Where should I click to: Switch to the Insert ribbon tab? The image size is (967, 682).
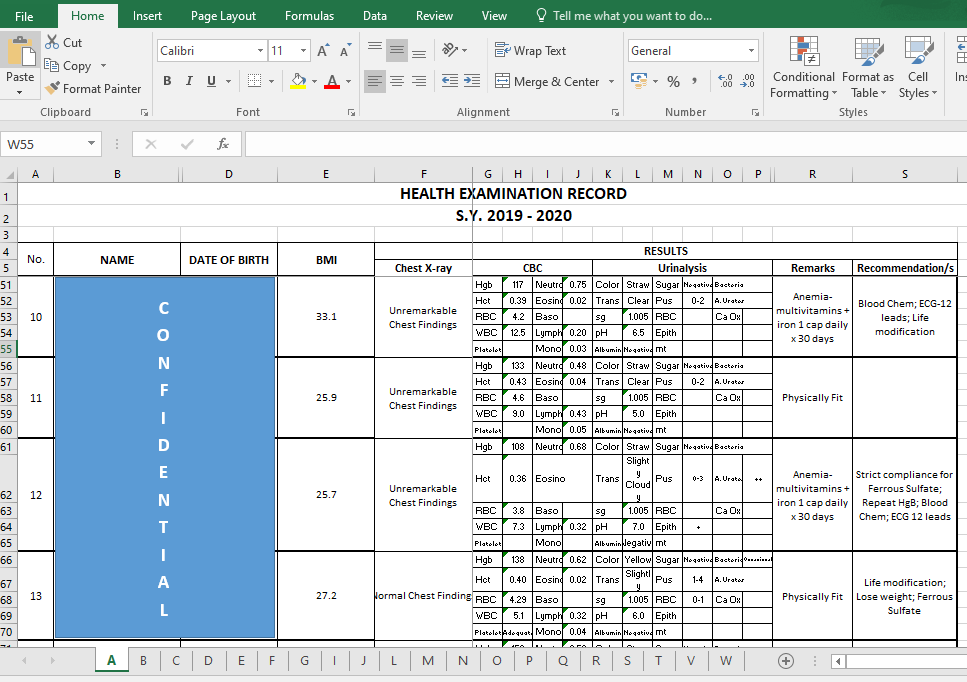147,16
